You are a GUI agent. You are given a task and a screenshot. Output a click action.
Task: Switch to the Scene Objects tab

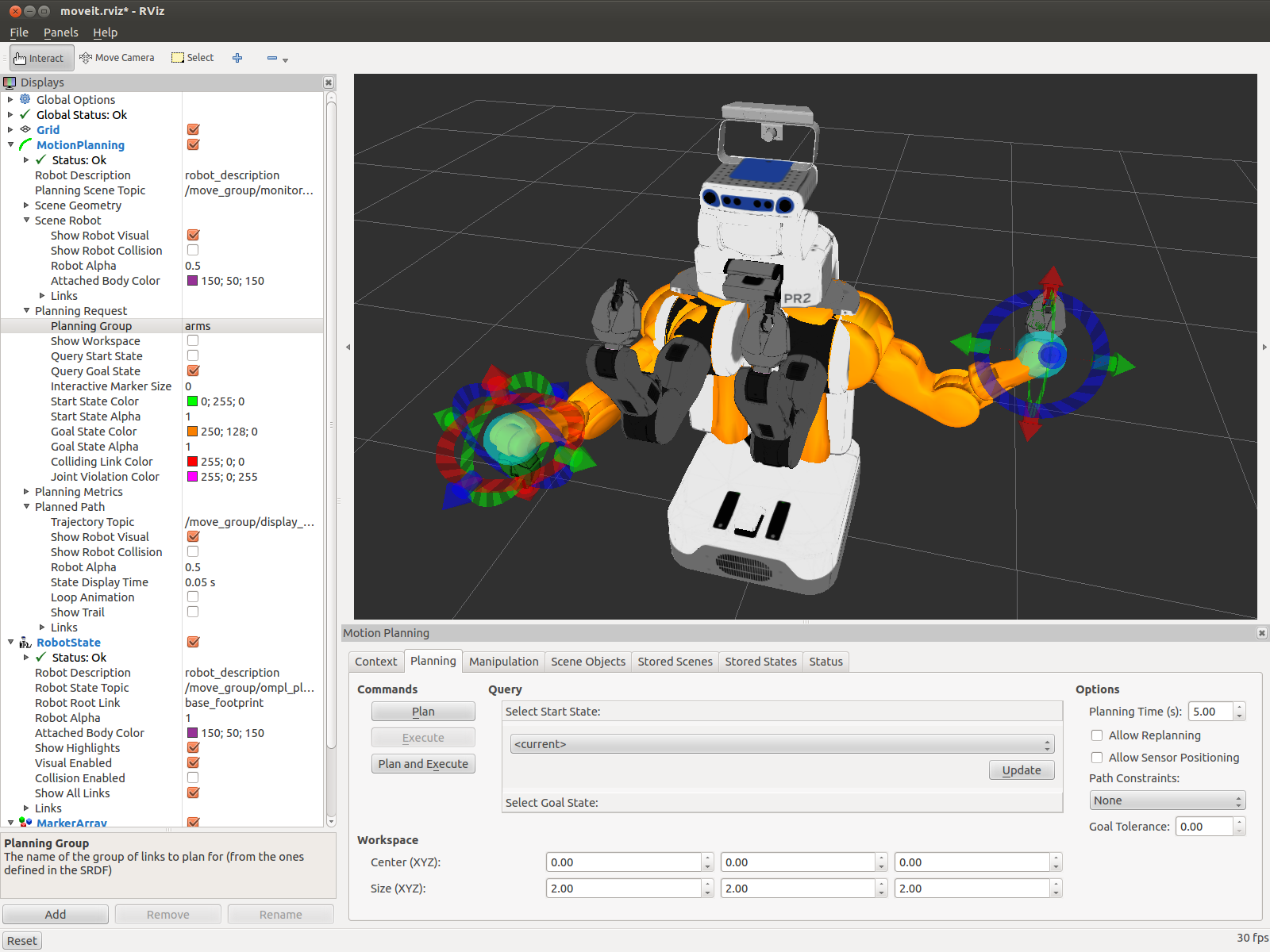coord(587,662)
